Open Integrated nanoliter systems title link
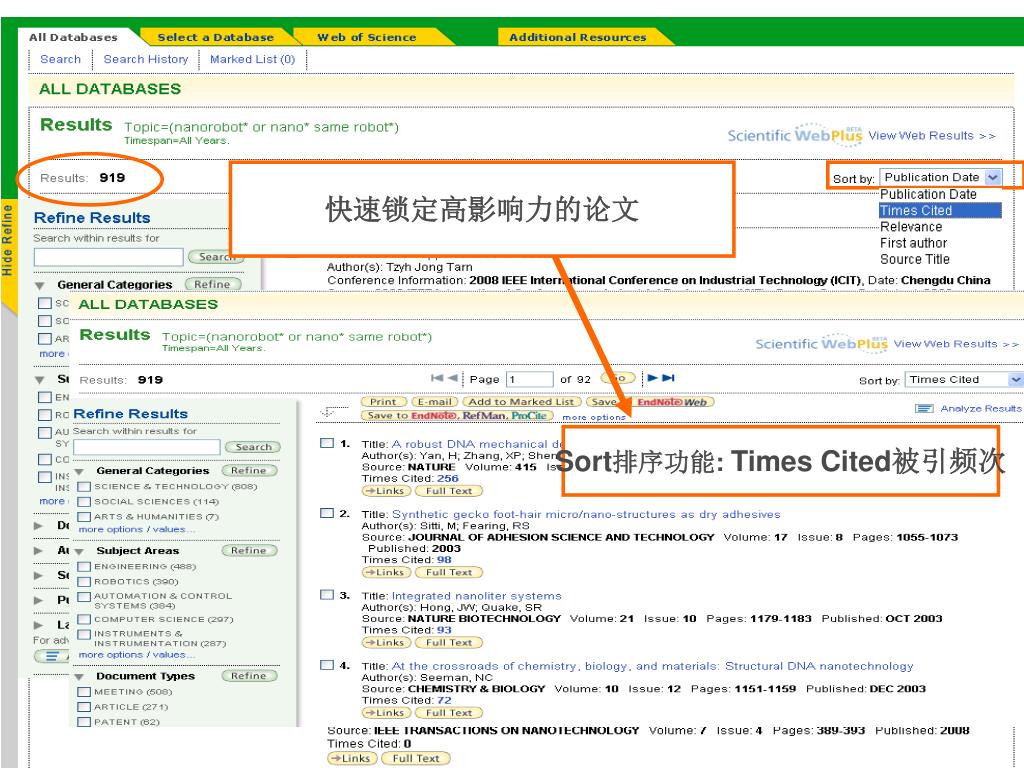Viewport: 1024px width, 768px height. pyautogui.click(x=477, y=596)
